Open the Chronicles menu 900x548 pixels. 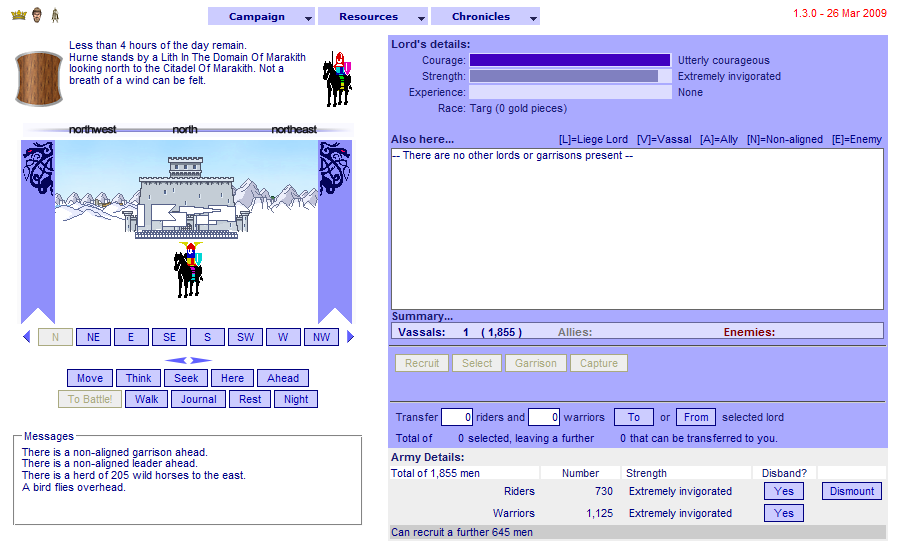click(480, 17)
